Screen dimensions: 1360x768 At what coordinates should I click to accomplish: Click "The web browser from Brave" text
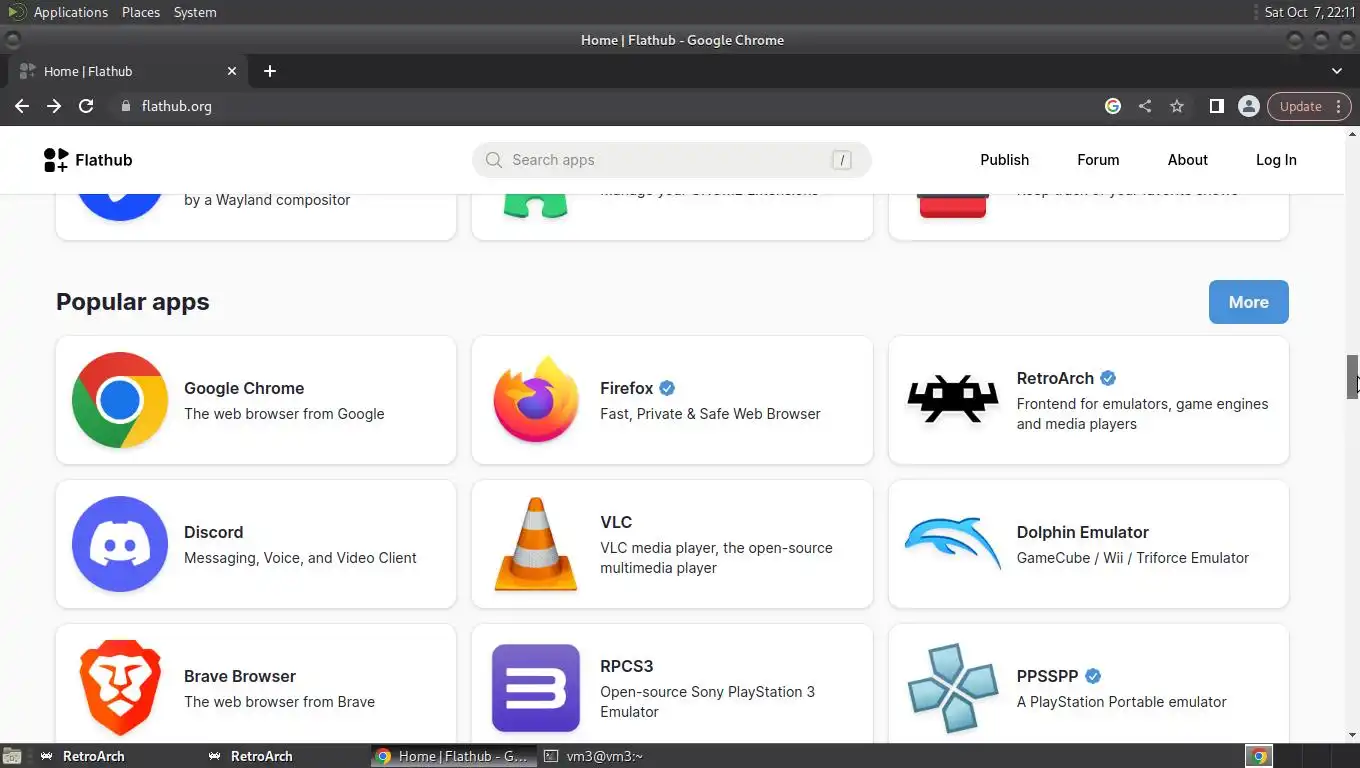pyautogui.click(x=279, y=702)
